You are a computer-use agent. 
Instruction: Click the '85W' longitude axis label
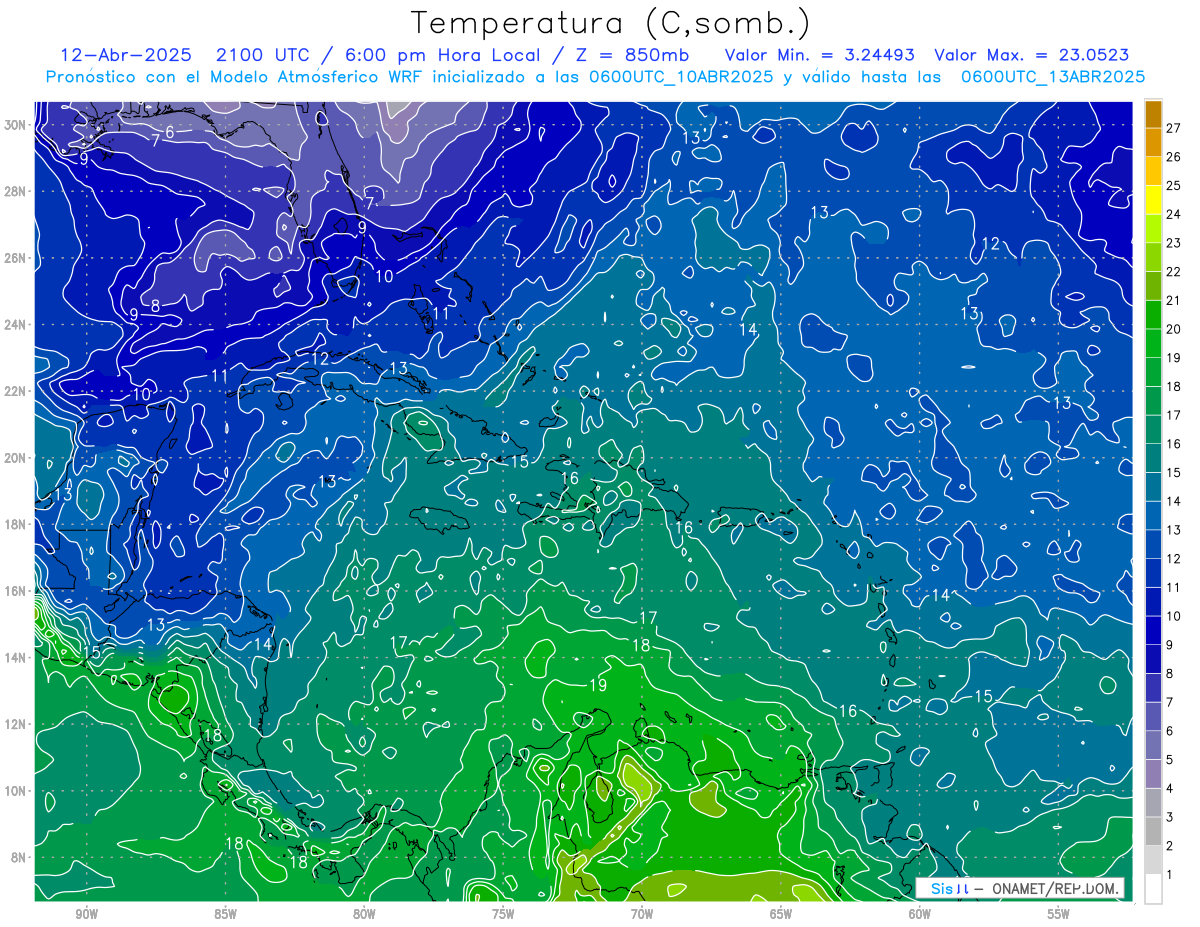(225, 914)
